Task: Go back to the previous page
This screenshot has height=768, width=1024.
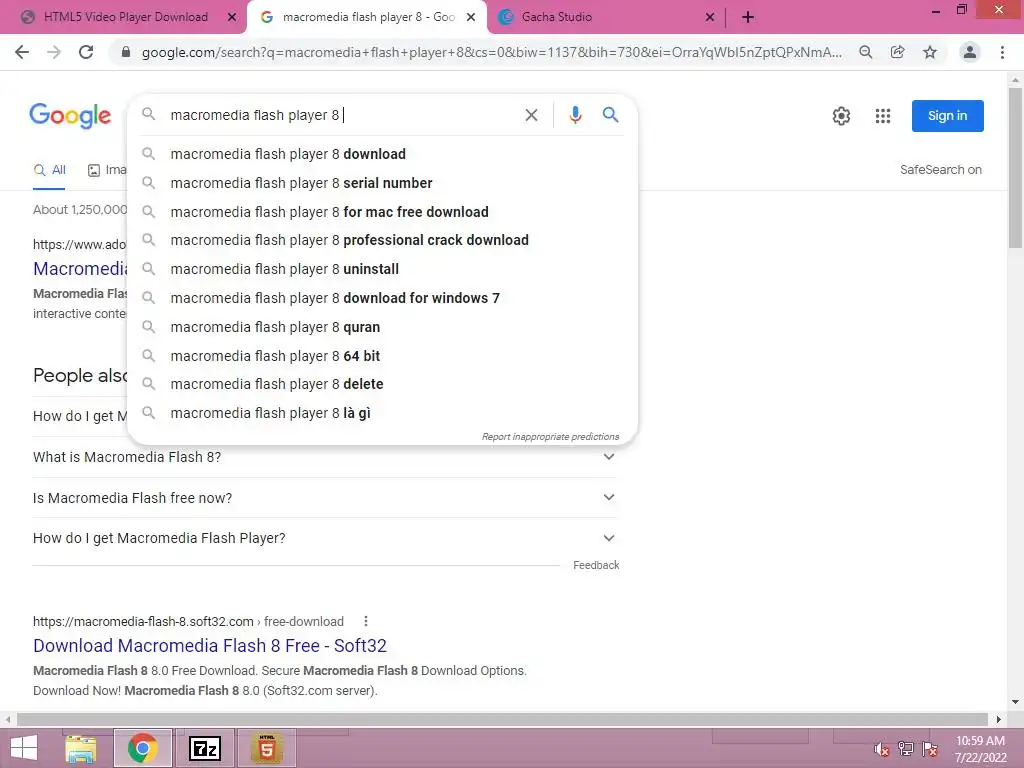Action: click(22, 52)
